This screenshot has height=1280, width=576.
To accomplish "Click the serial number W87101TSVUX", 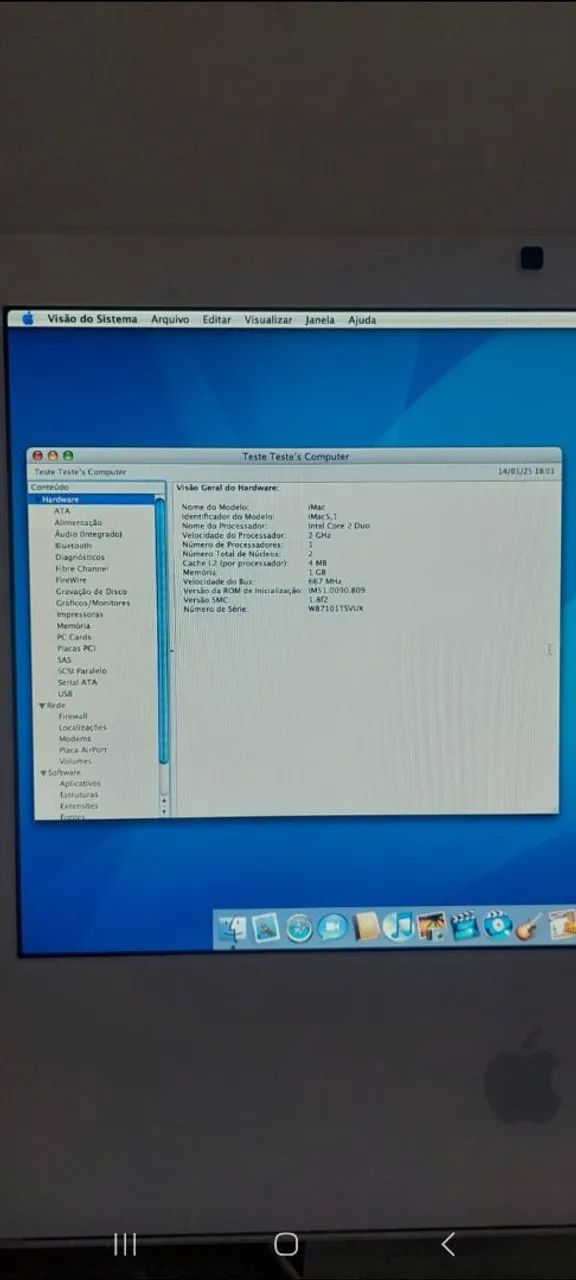I will 336,609.
